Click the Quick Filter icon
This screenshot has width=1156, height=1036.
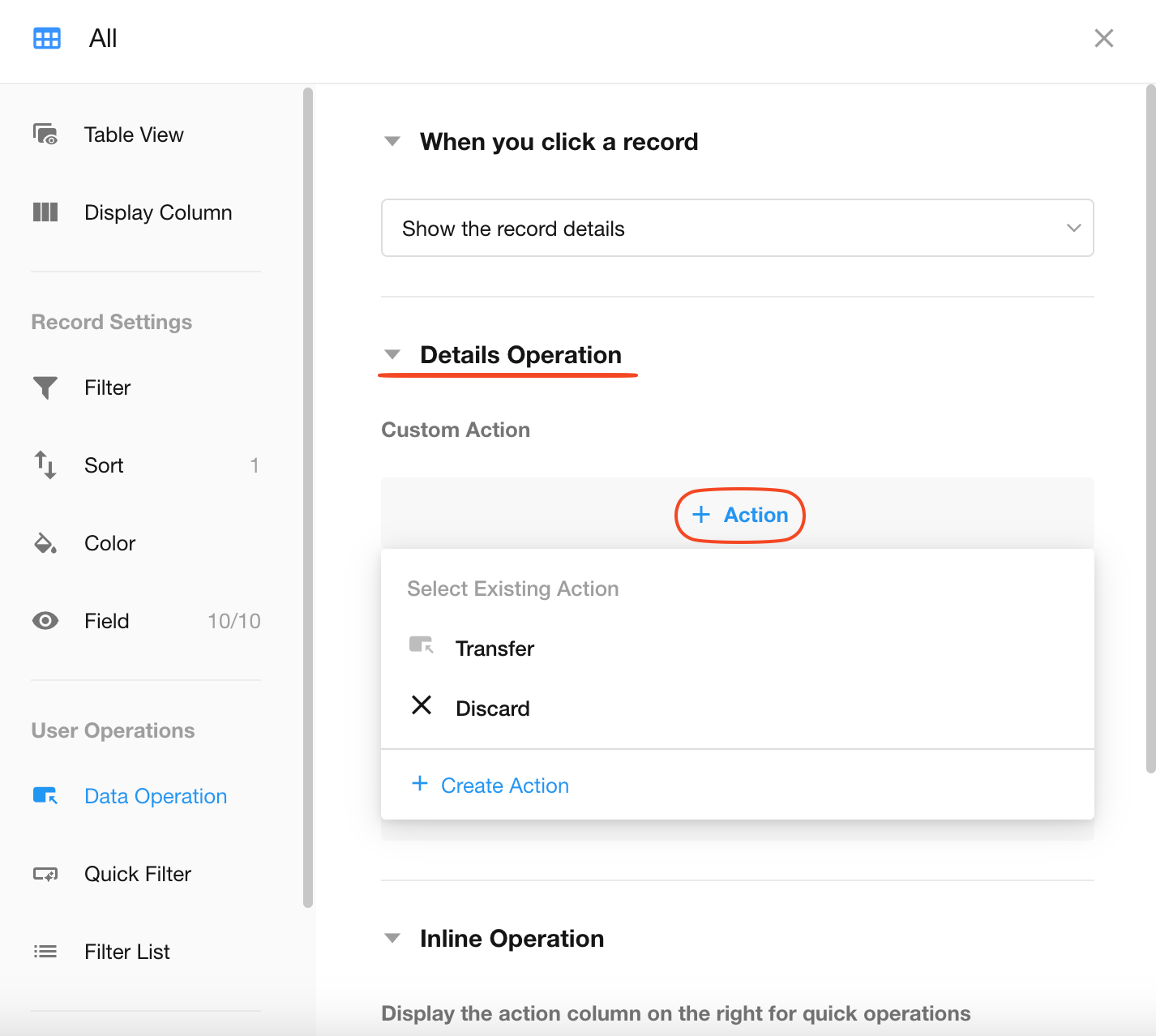pos(45,874)
